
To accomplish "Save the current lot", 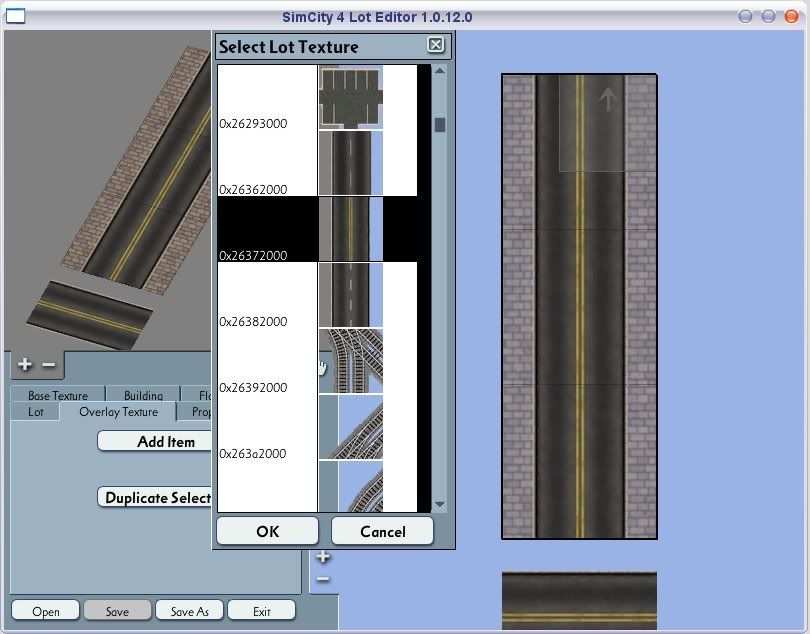I will [x=117, y=611].
